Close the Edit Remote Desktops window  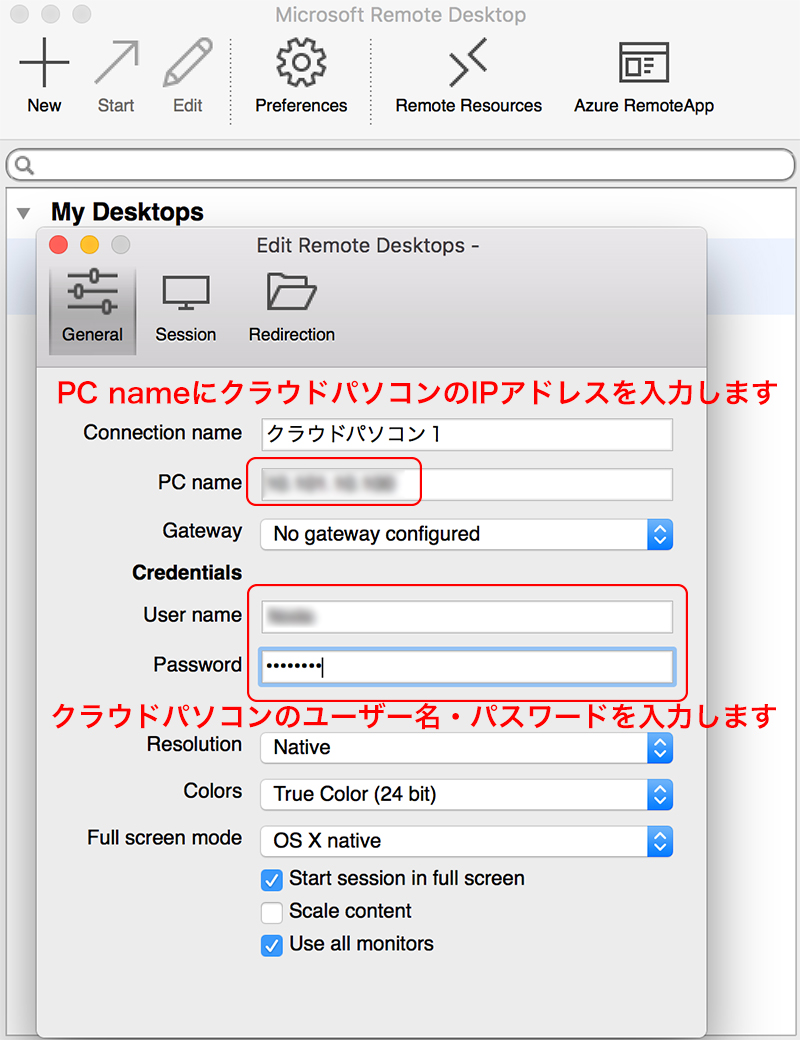[58, 245]
